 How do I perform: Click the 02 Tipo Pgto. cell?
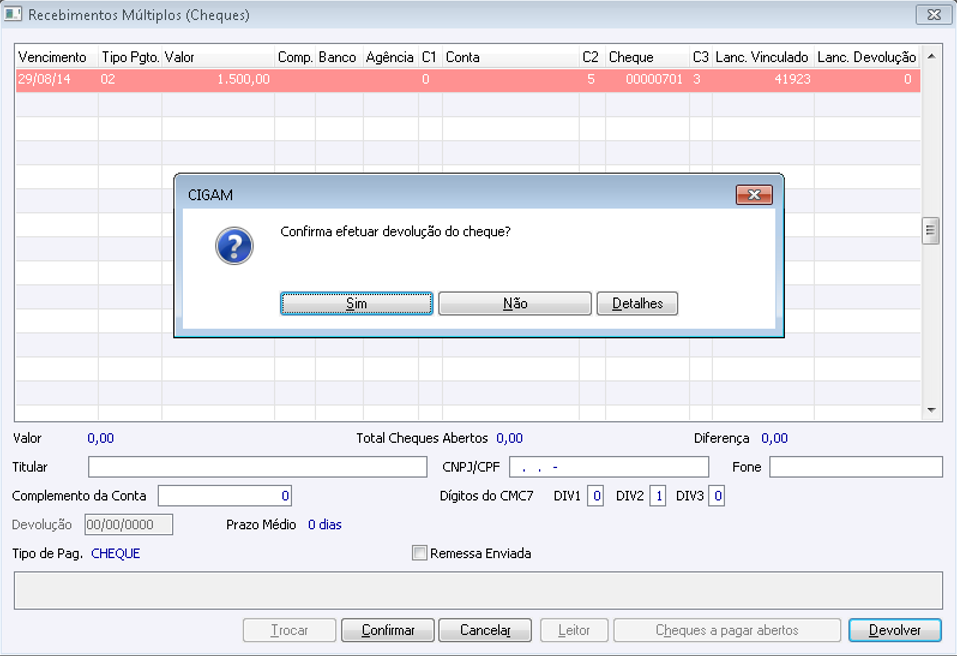(x=130, y=79)
